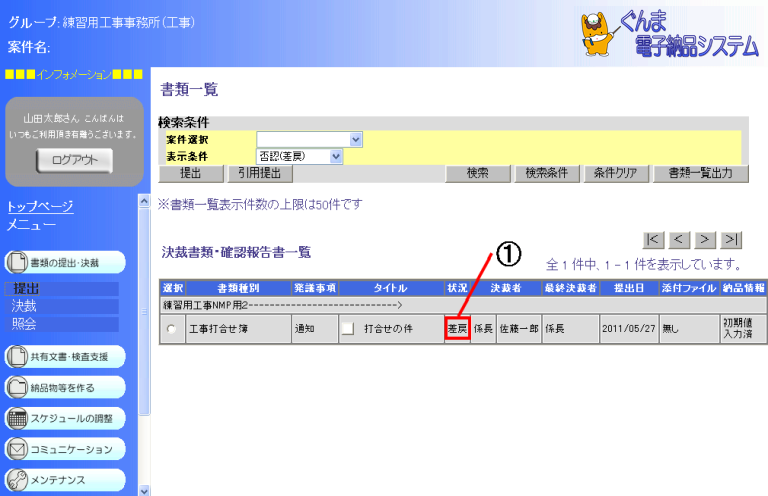Open スケジュールの調整 calendar icon
This screenshot has height=496, width=768.
coord(17,418)
